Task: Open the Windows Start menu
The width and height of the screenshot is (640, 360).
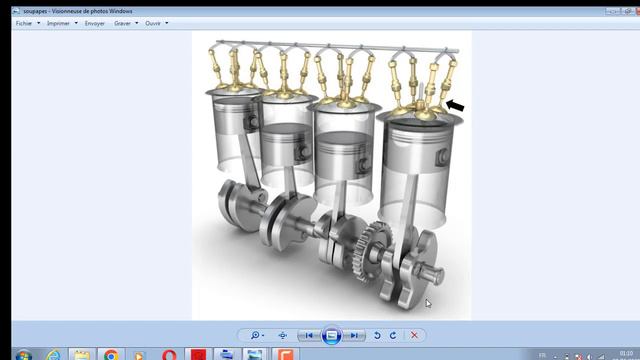Action: tap(24, 355)
